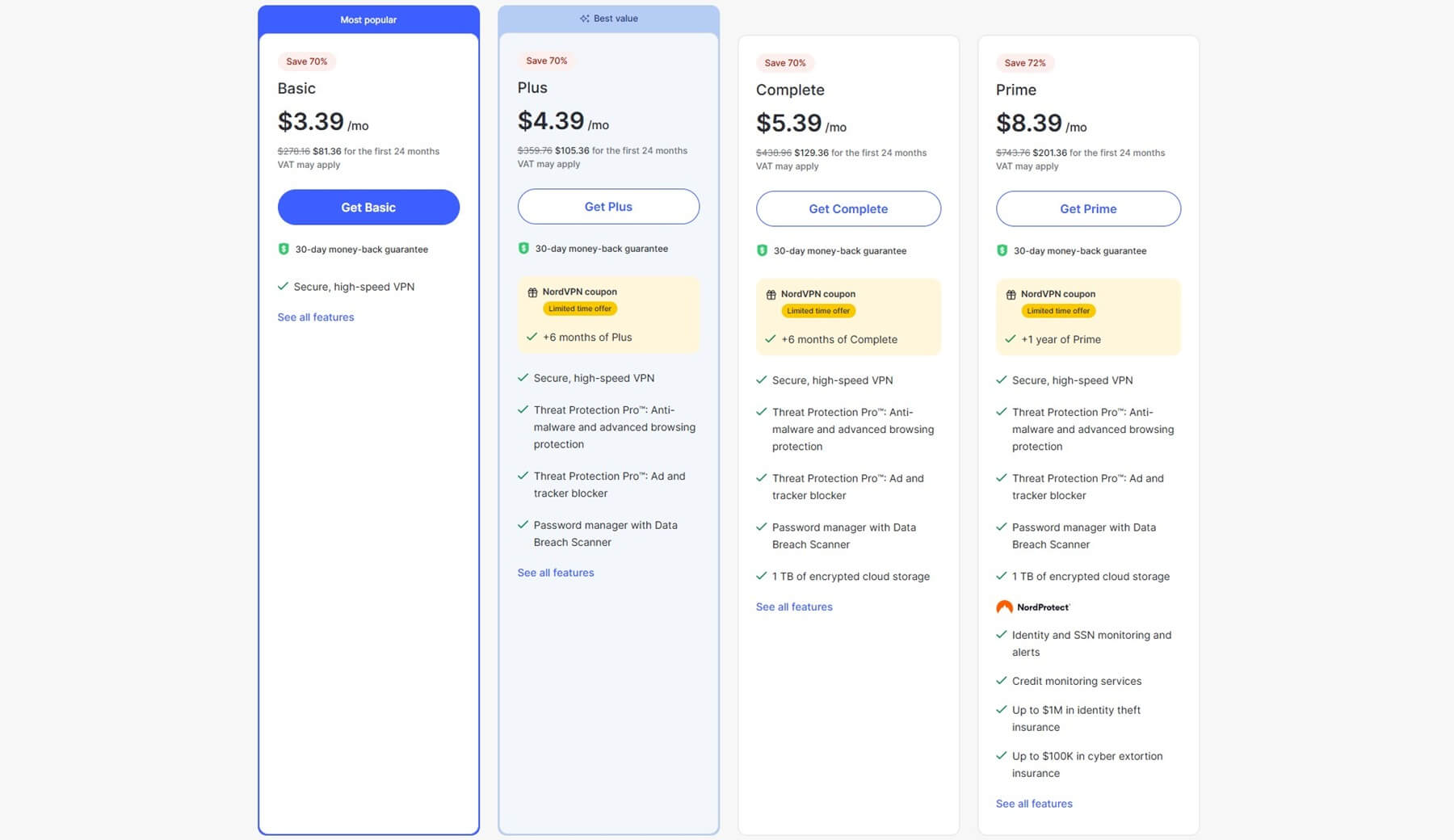Click Save 70% badge in Basic plan
1454x840 pixels.
pos(307,61)
